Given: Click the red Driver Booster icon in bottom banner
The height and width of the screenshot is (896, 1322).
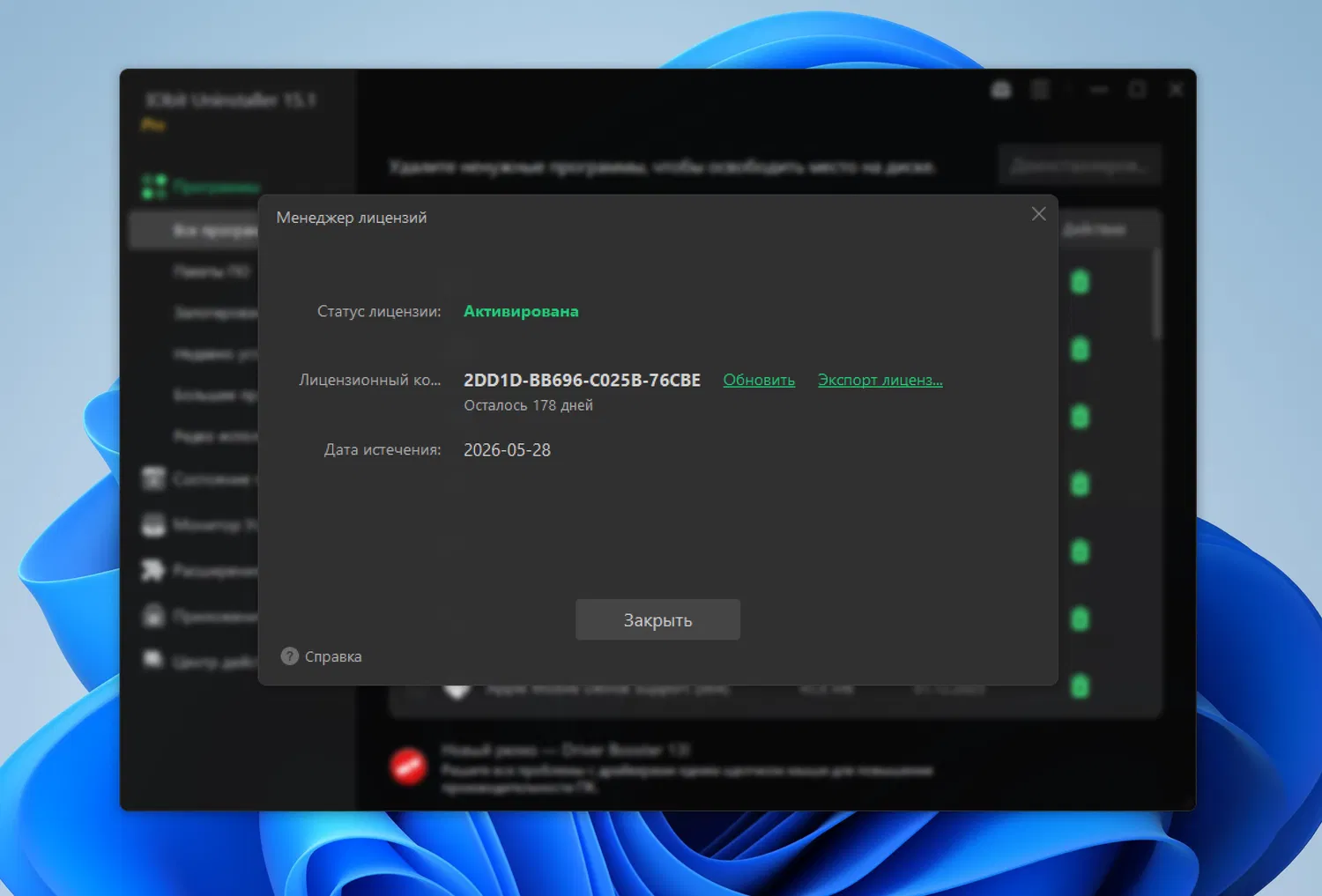Looking at the screenshot, I should pos(409,766).
